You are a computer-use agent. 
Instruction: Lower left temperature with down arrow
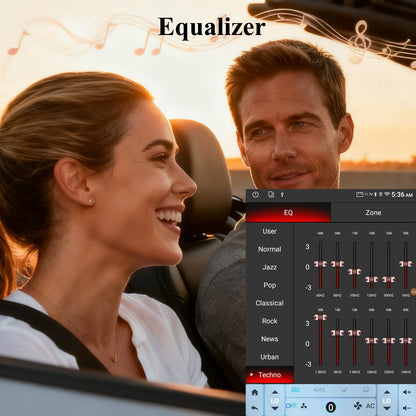[x=275, y=408]
